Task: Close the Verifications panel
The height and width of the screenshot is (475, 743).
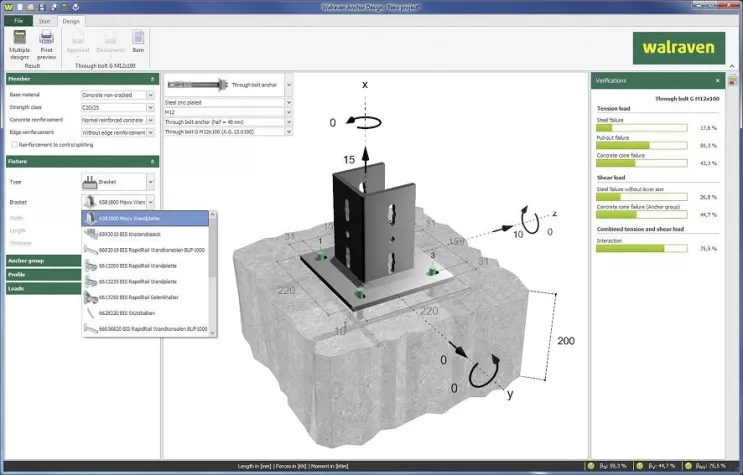Action: [x=717, y=80]
